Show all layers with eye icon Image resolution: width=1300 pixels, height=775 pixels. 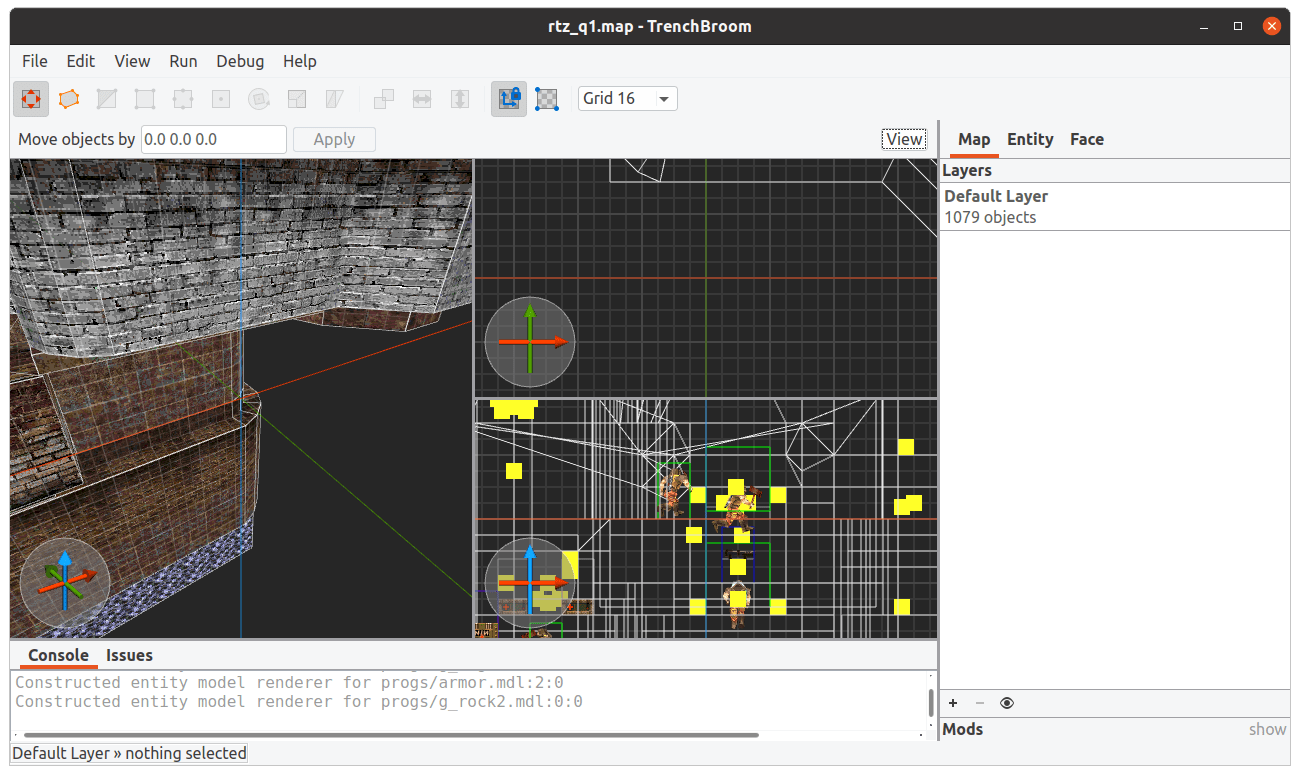pyautogui.click(x=1007, y=703)
